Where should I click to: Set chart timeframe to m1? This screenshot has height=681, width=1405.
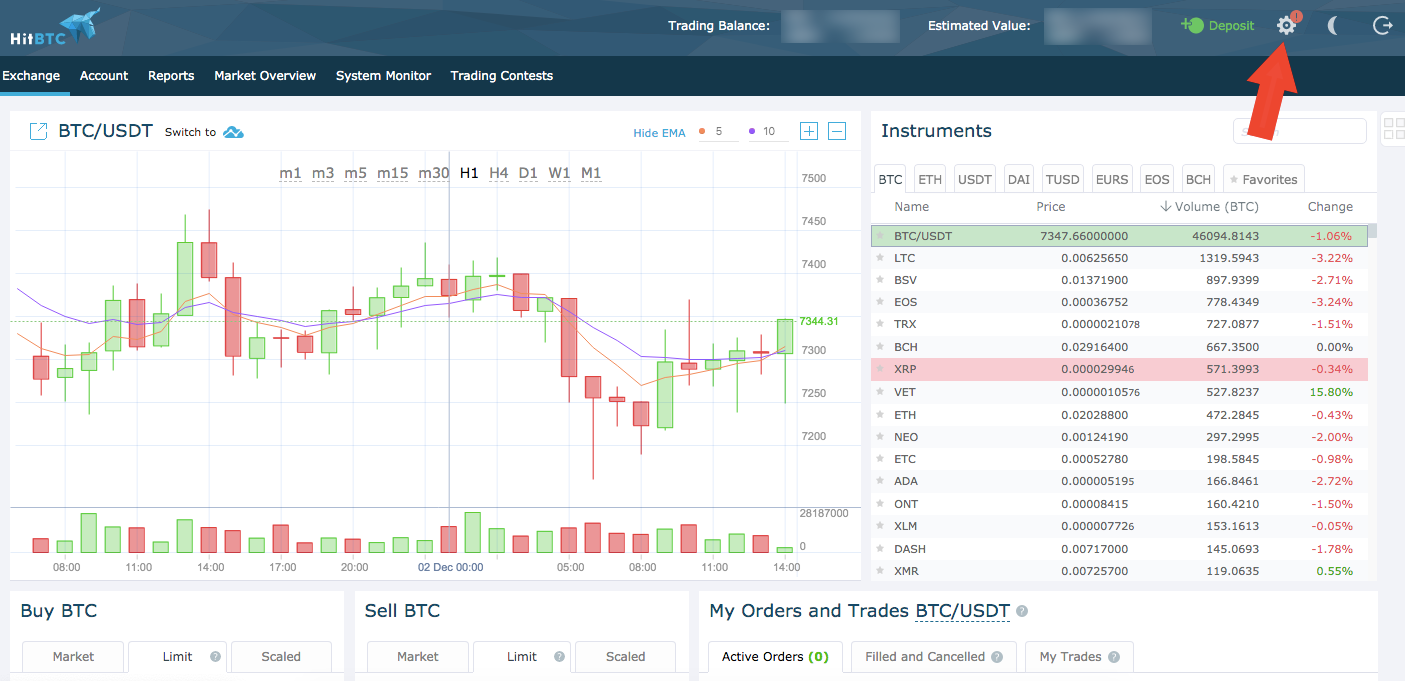tap(290, 173)
